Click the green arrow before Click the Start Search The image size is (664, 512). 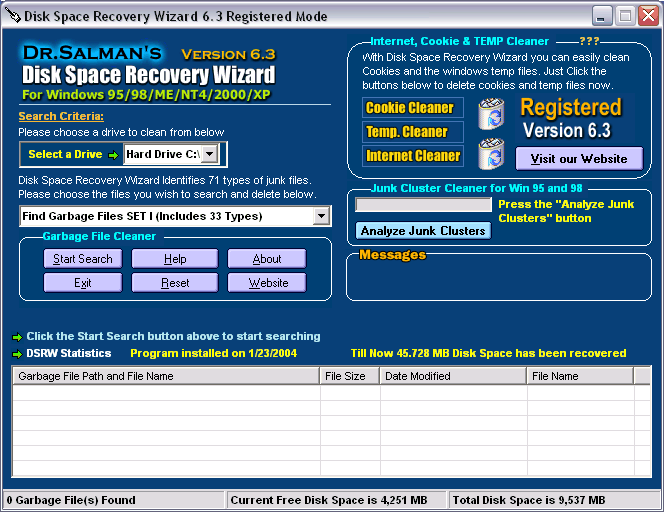(x=17, y=337)
